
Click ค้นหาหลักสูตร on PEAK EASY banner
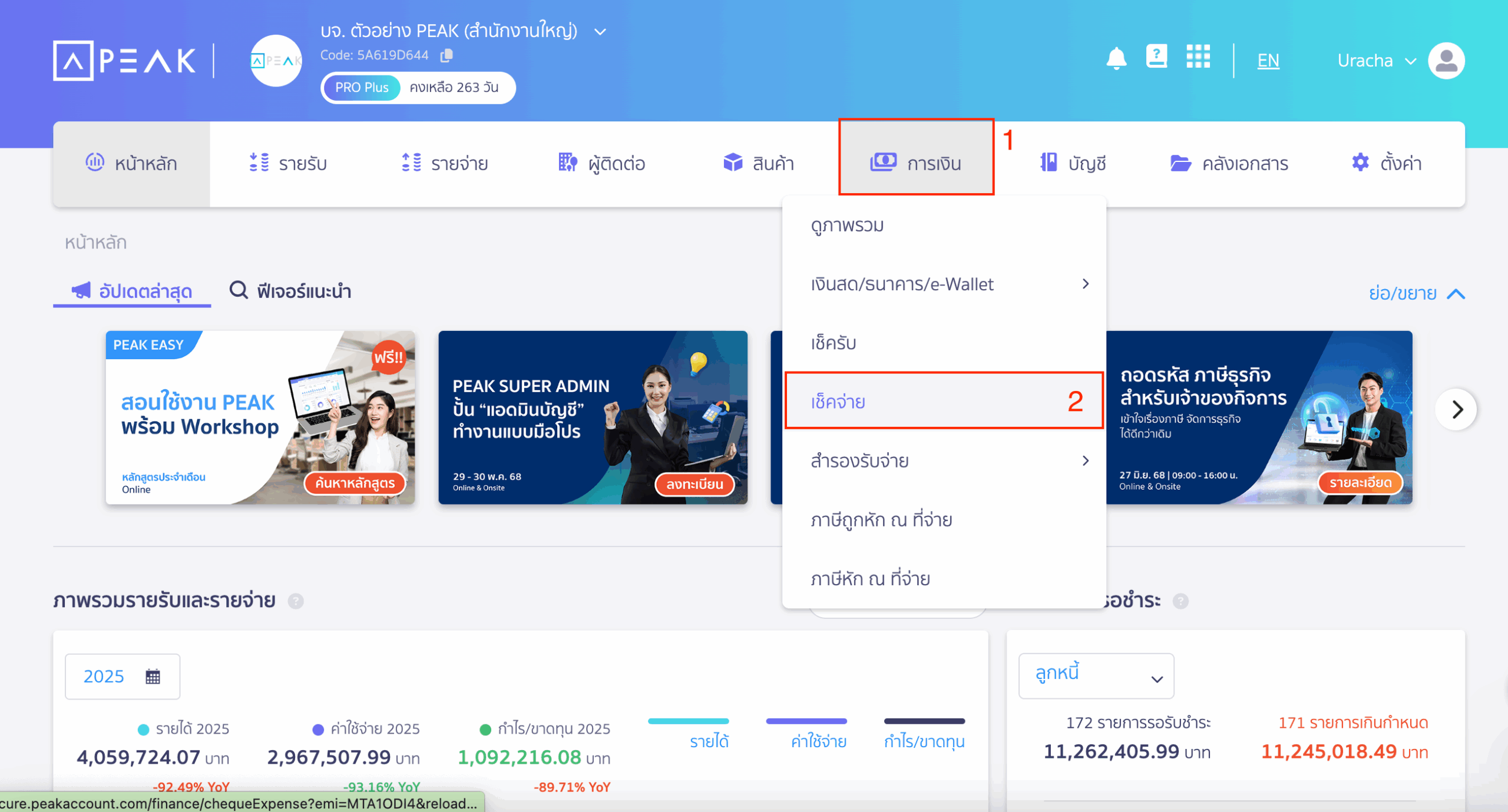tap(355, 483)
